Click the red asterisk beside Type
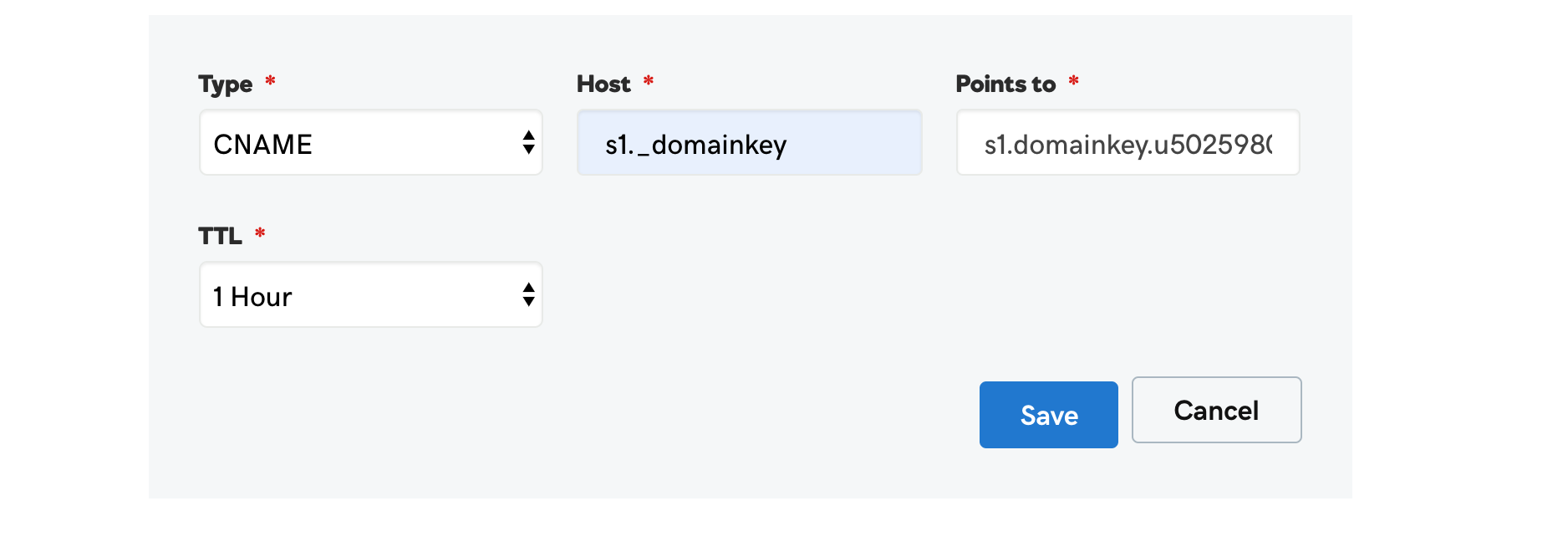 pos(270,81)
